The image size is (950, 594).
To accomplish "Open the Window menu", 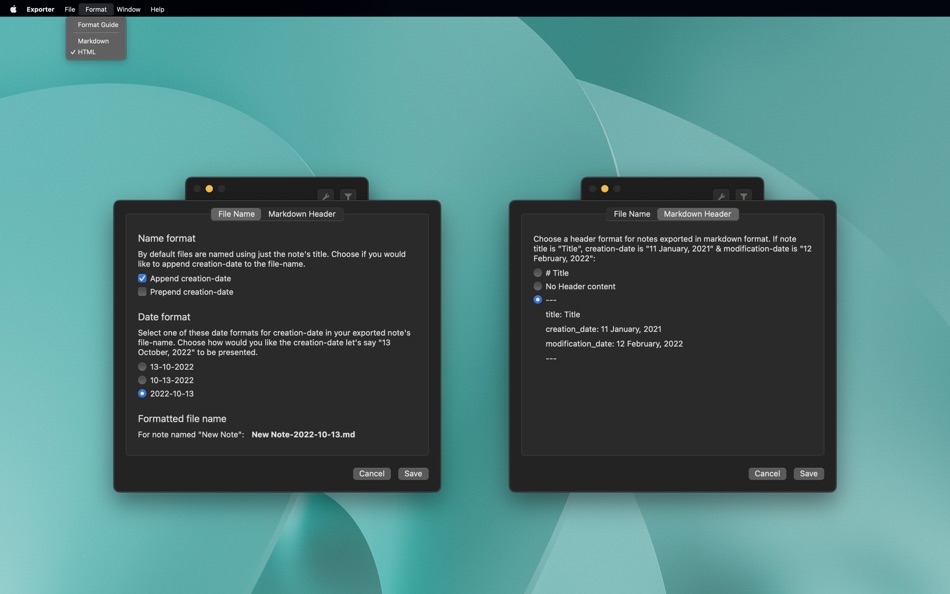I will click(x=128, y=9).
